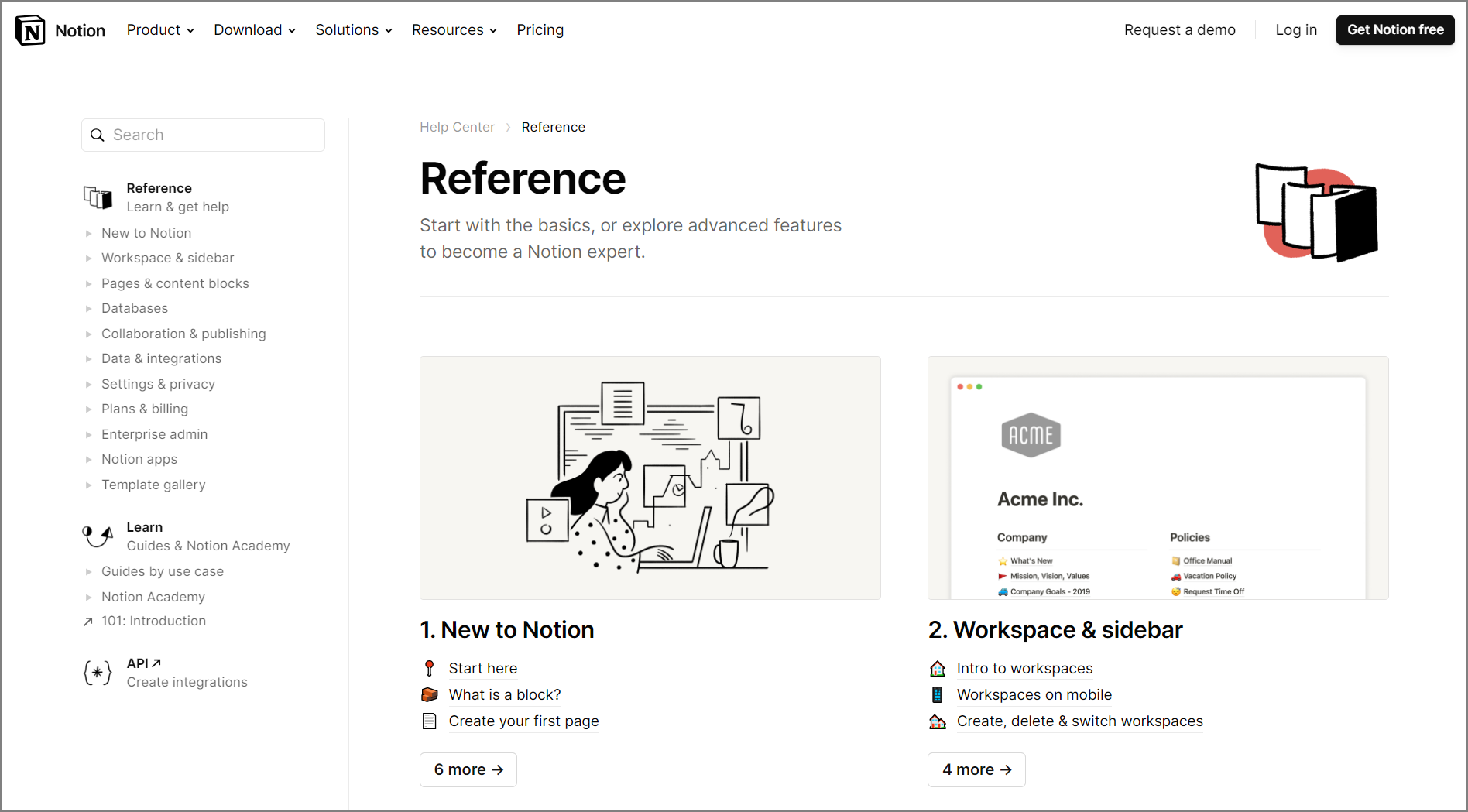The image size is (1468, 812).
Task: Open Create your first page article
Action: (524, 721)
